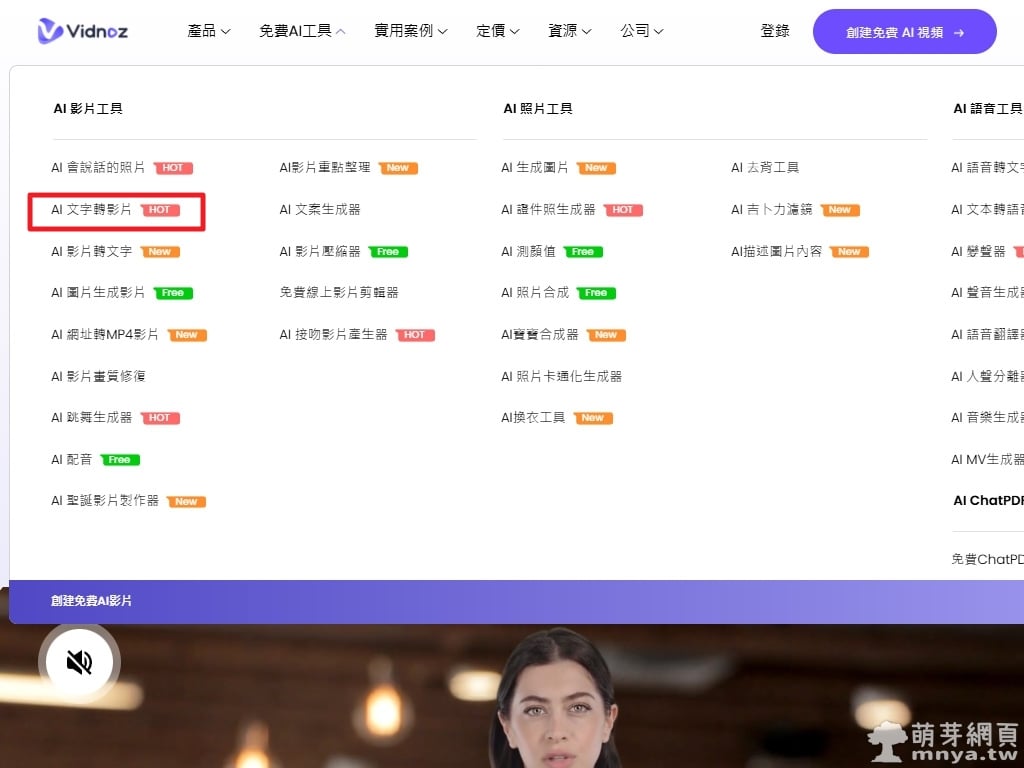This screenshot has height=768, width=1024.
Task: Open AI 文字轉影片 tool
Action: (92, 210)
